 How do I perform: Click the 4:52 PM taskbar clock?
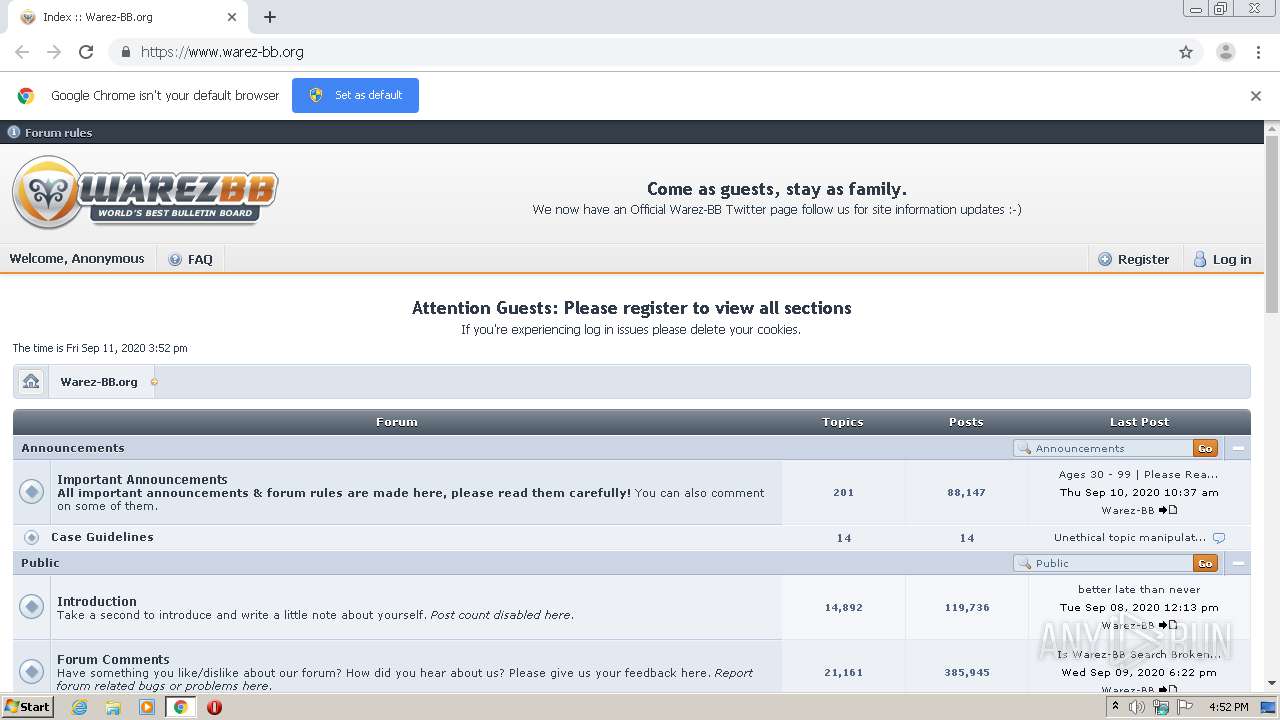[x=1229, y=707]
